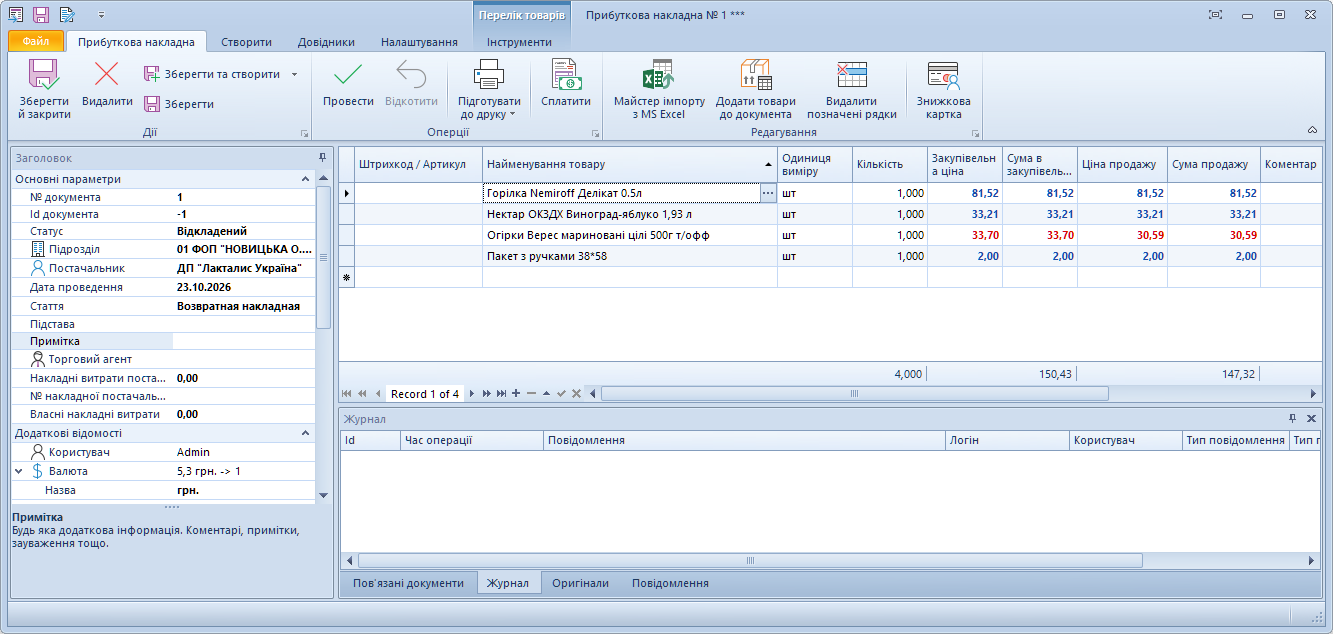Click the Відкотити undo arrow icon
The width and height of the screenshot is (1333, 634).
pos(411,74)
